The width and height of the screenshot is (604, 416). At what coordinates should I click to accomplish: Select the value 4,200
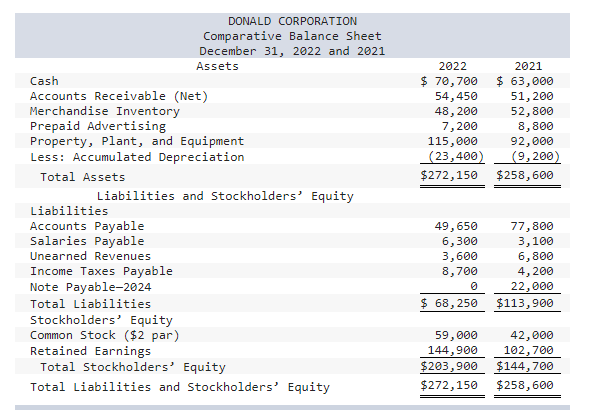coord(535,271)
